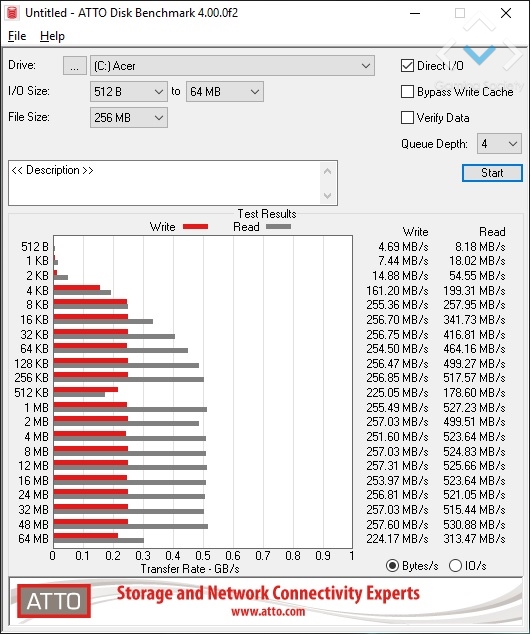Click the 48 MB row label
The image size is (530, 634).
pyautogui.click(x=34, y=524)
